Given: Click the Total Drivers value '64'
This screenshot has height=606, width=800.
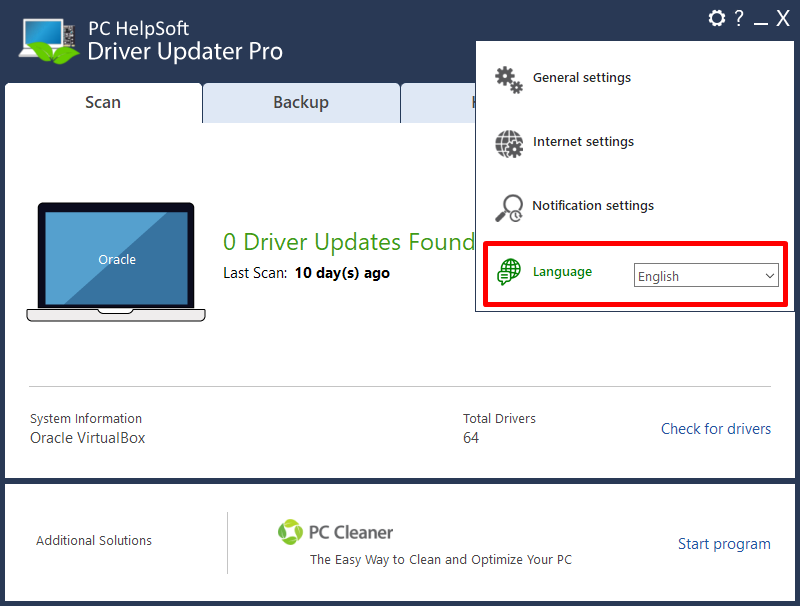Looking at the screenshot, I should 471,438.
